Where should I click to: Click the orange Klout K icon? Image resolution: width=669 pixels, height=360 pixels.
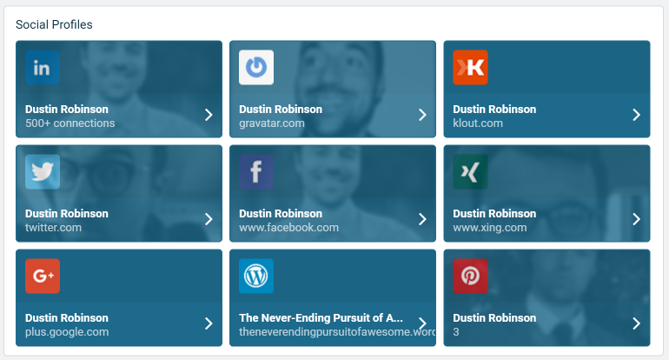click(x=470, y=67)
